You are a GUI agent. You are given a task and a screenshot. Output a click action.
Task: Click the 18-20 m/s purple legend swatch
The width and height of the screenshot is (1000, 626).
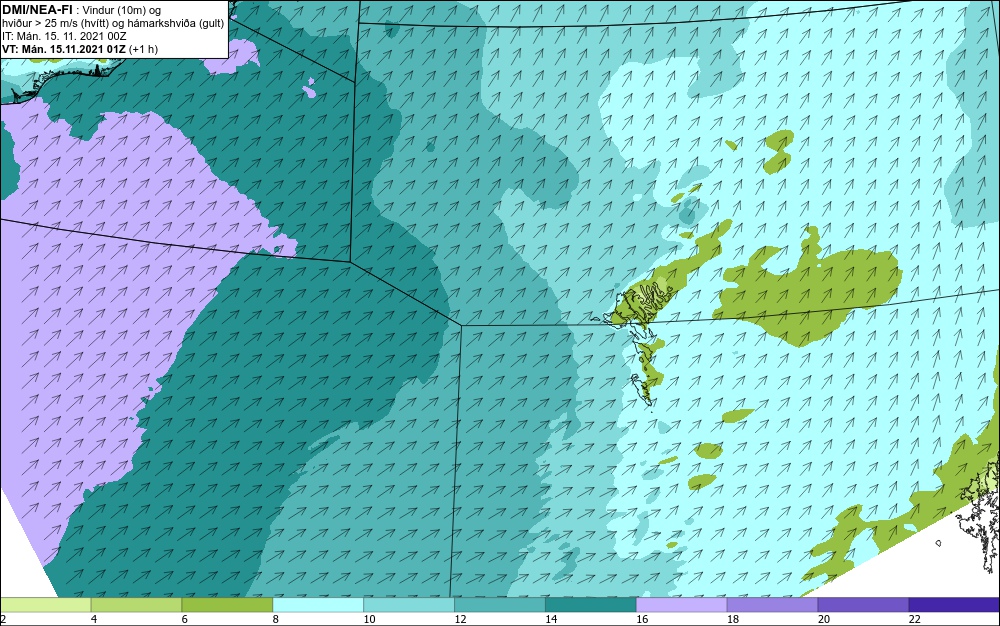[772, 605]
